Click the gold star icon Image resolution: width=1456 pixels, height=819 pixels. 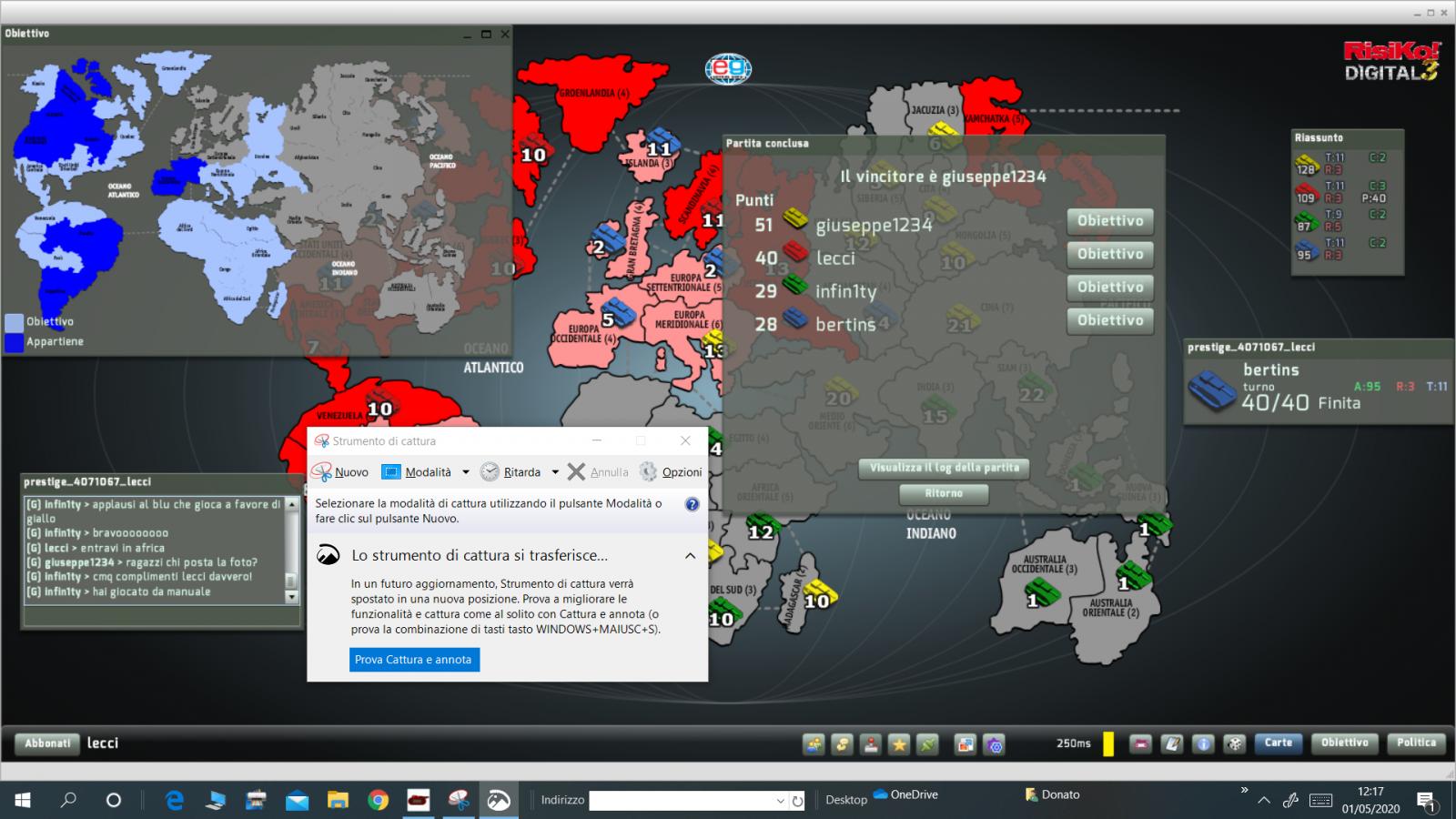899,743
